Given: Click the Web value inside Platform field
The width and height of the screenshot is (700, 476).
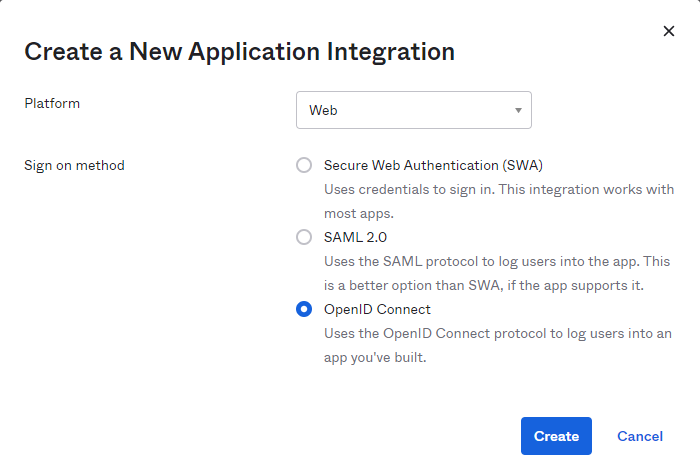Looking at the screenshot, I should tap(323, 110).
